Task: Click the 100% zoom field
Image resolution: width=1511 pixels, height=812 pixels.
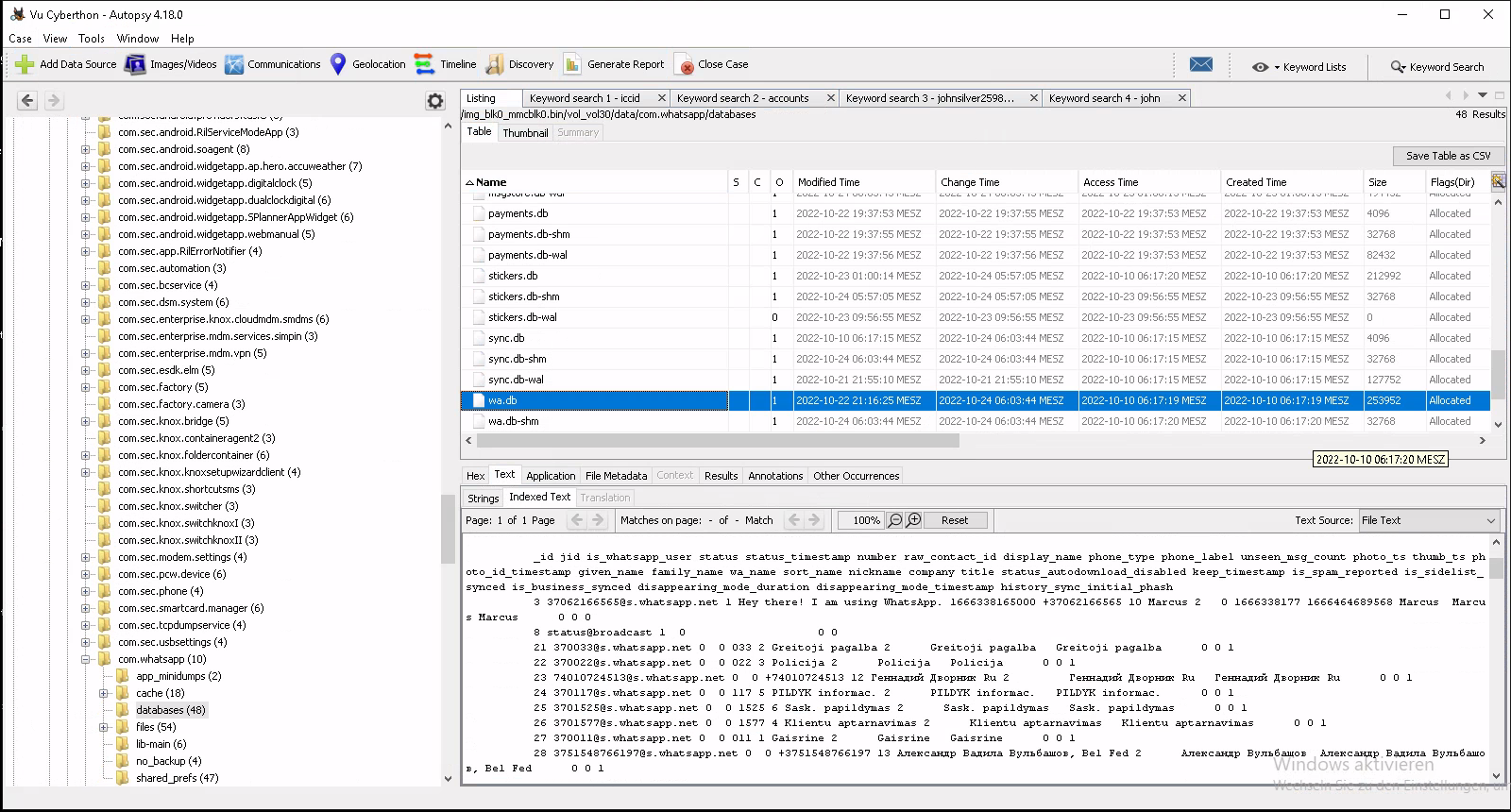Action: coord(859,520)
